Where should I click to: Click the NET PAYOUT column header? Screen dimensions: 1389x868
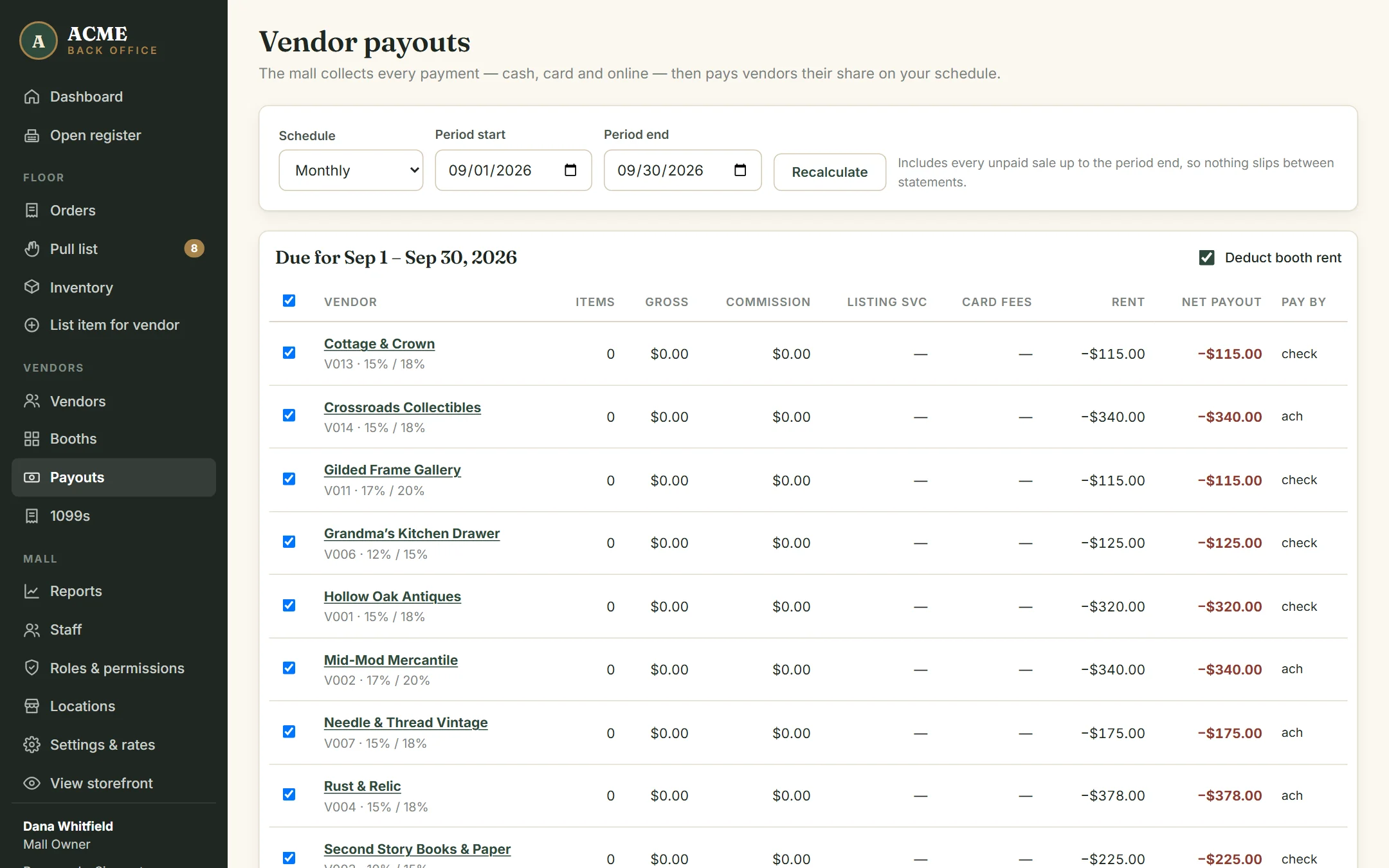[1221, 302]
